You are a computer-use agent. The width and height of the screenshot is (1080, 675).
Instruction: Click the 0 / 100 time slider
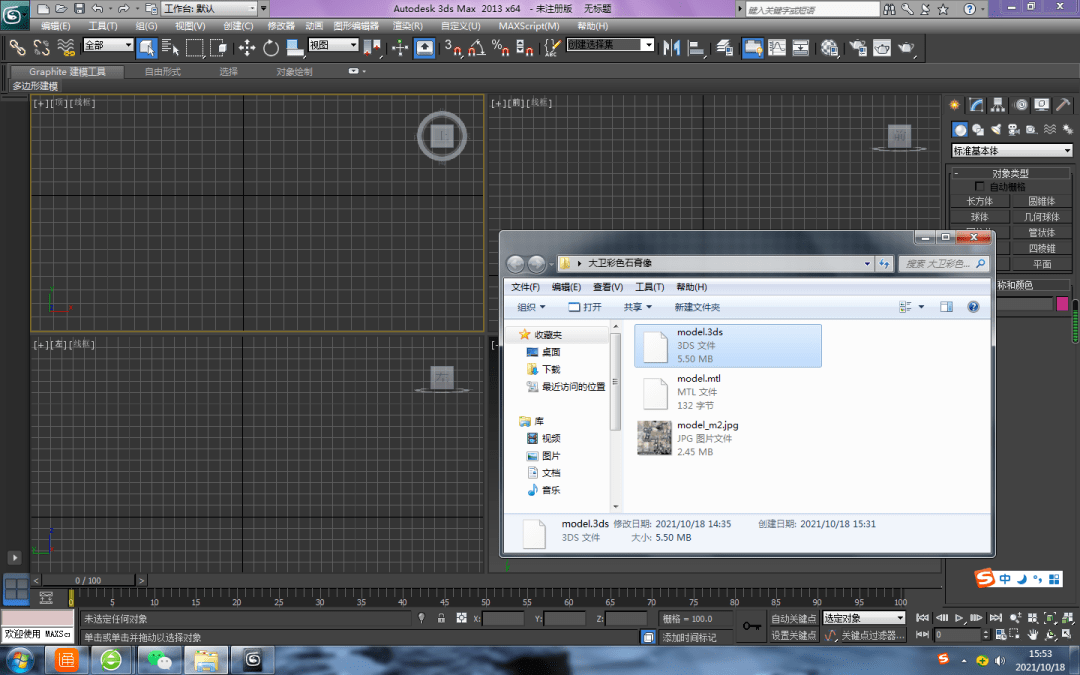pos(88,580)
